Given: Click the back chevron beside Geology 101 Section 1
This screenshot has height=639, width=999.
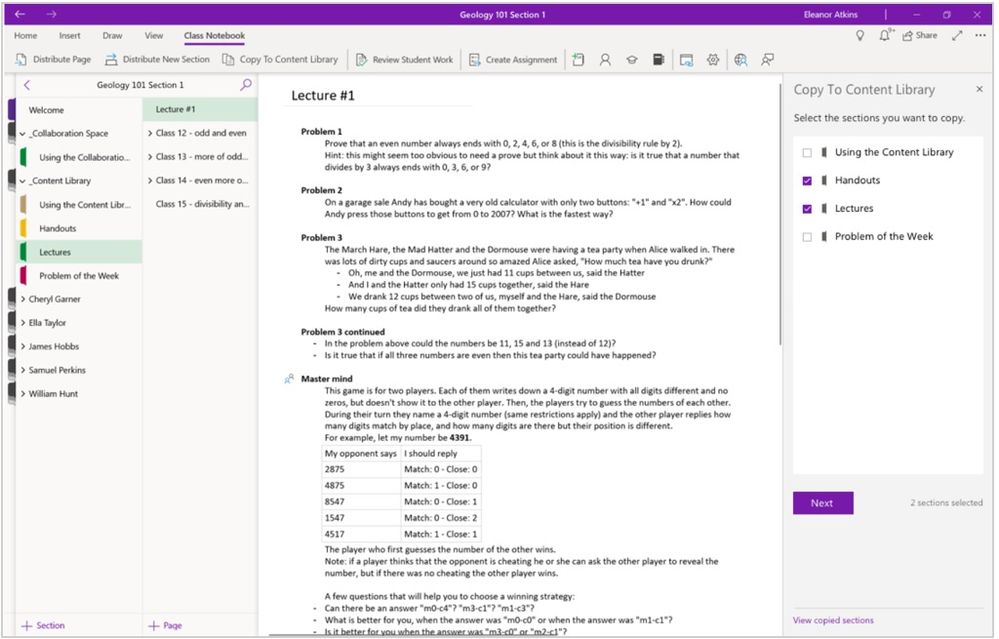Looking at the screenshot, I should pos(27,85).
